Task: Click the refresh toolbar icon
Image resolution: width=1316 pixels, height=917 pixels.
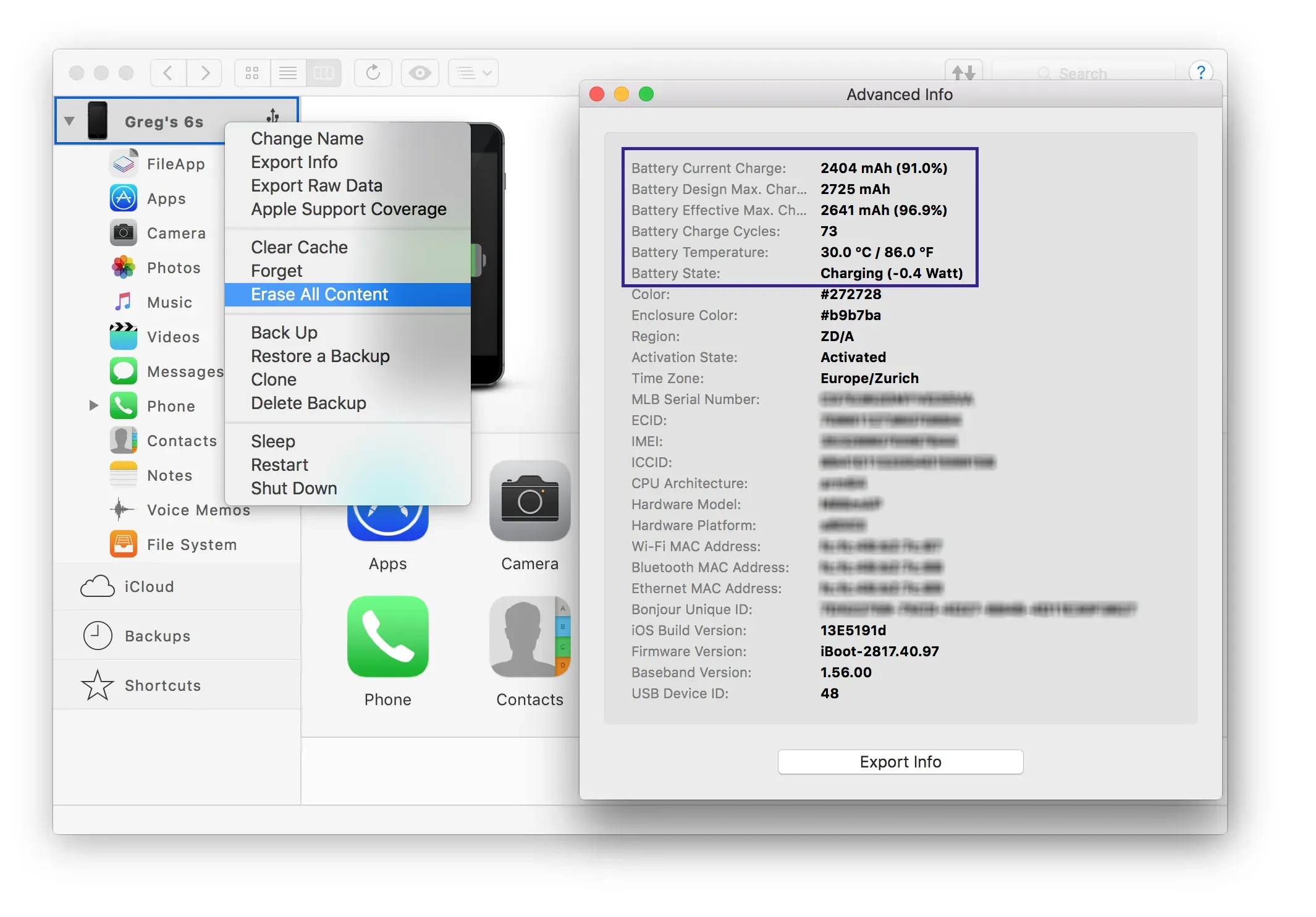Action: point(373,73)
